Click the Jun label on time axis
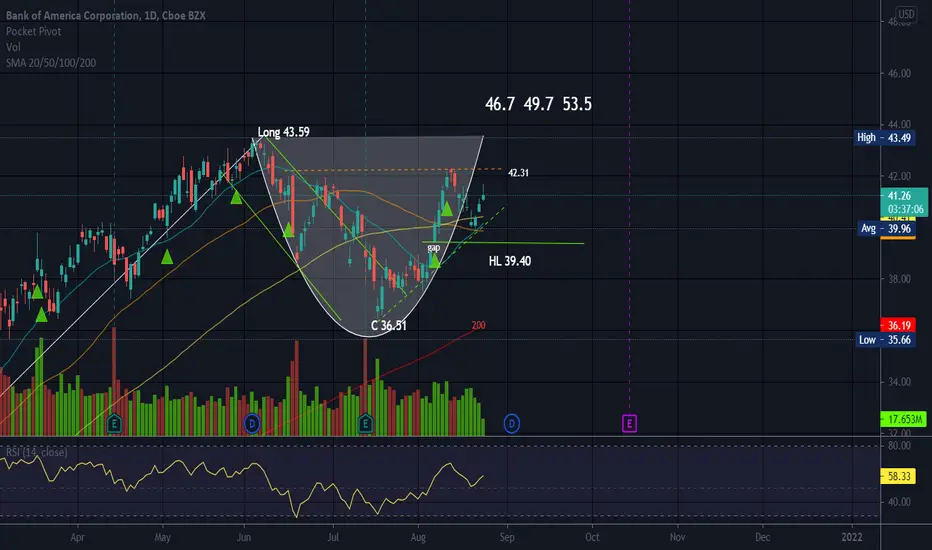The width and height of the screenshot is (932, 550). (x=244, y=537)
